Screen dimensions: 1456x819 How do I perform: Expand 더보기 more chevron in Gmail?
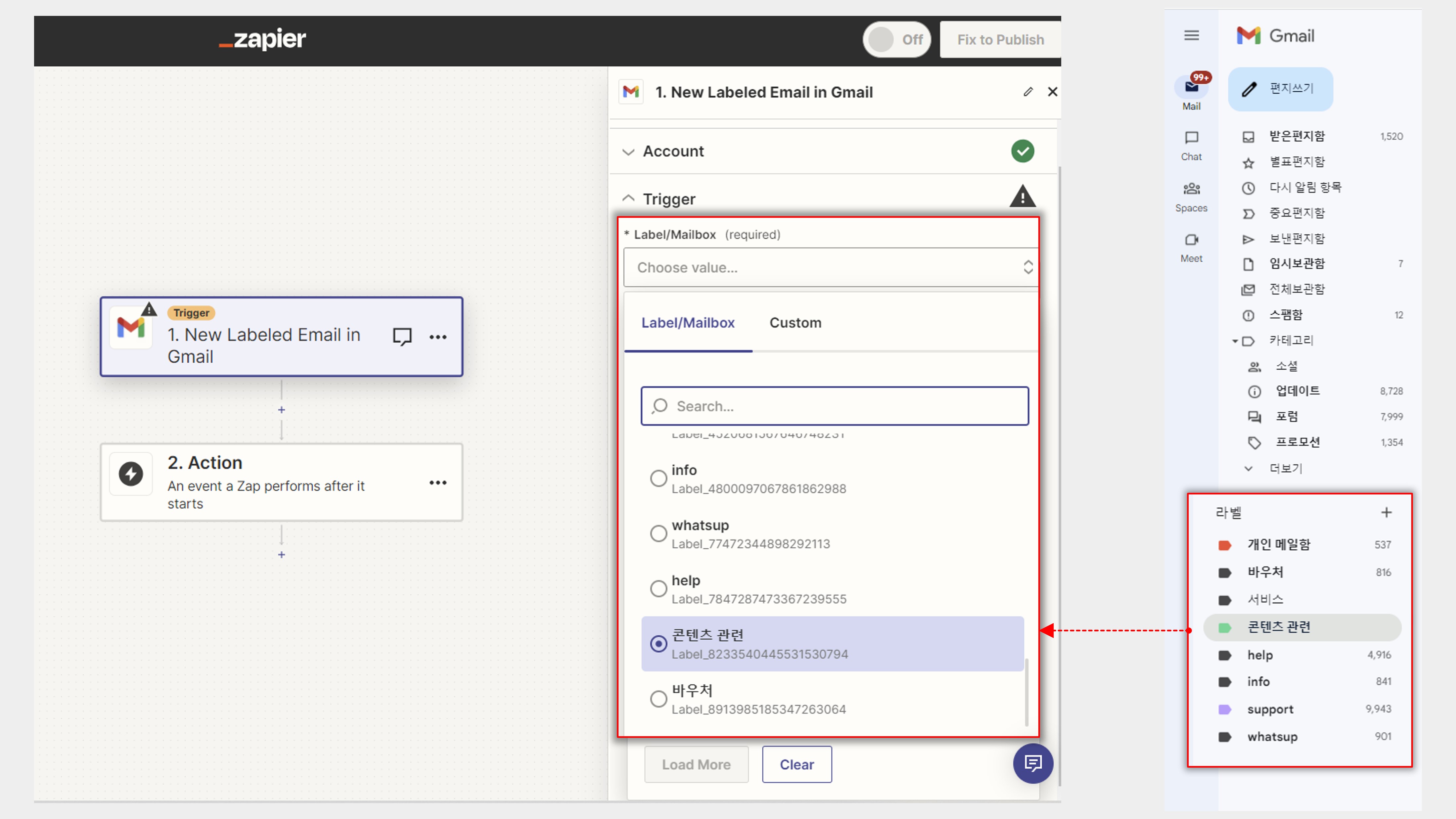point(1249,469)
